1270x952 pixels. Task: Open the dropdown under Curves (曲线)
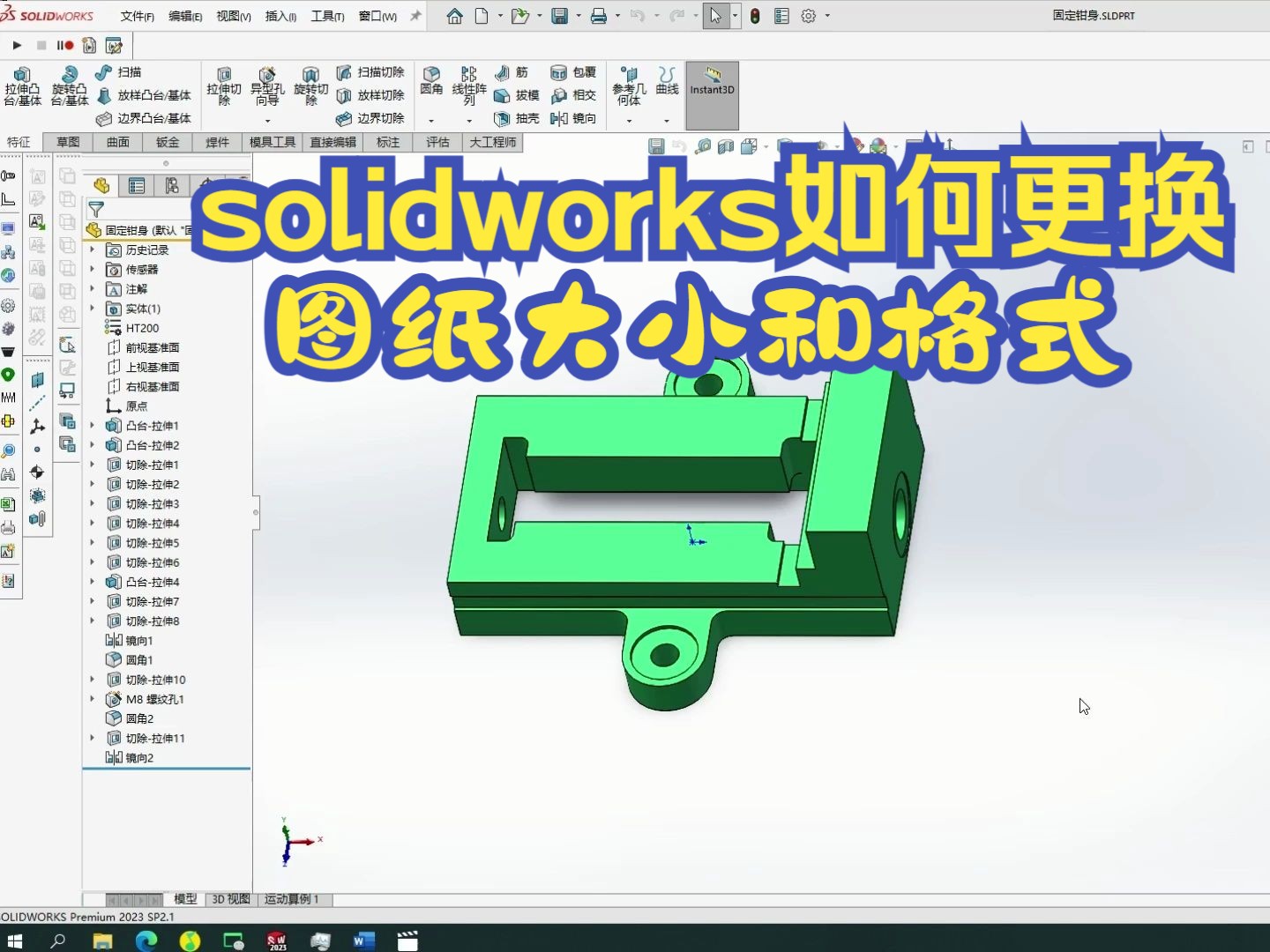pos(667,121)
